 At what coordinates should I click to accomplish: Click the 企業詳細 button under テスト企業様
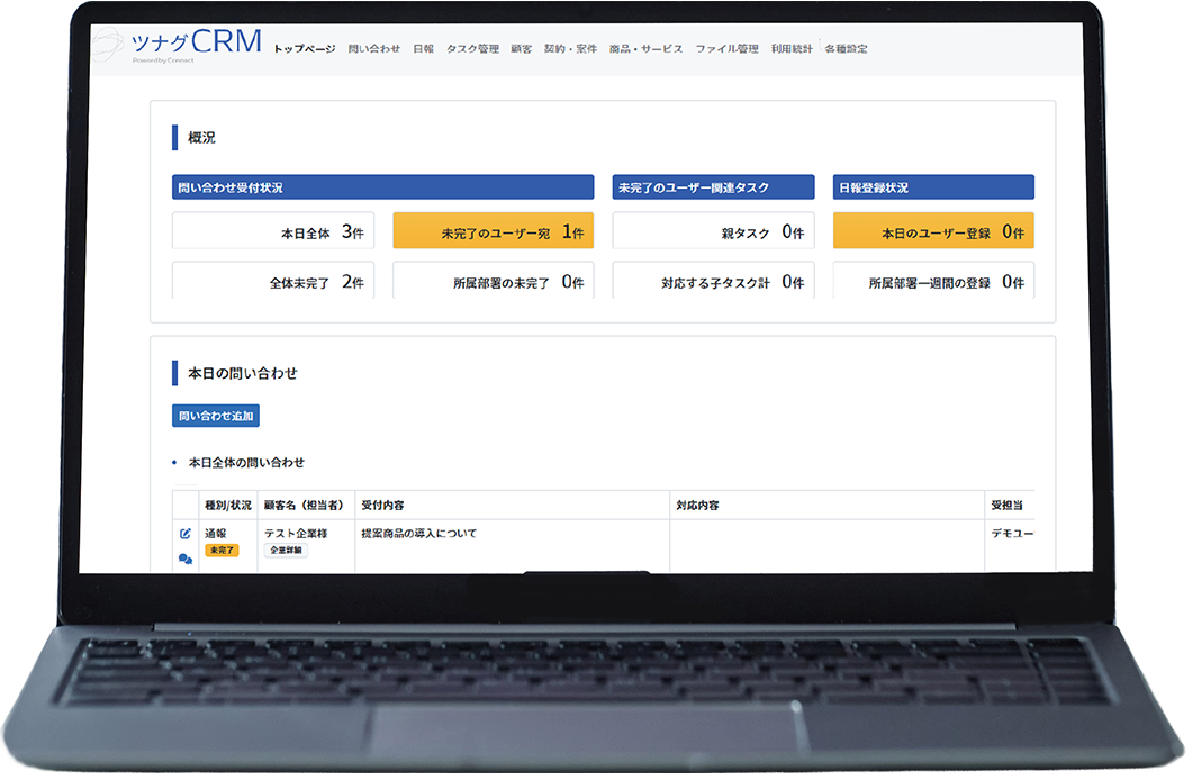(286, 550)
